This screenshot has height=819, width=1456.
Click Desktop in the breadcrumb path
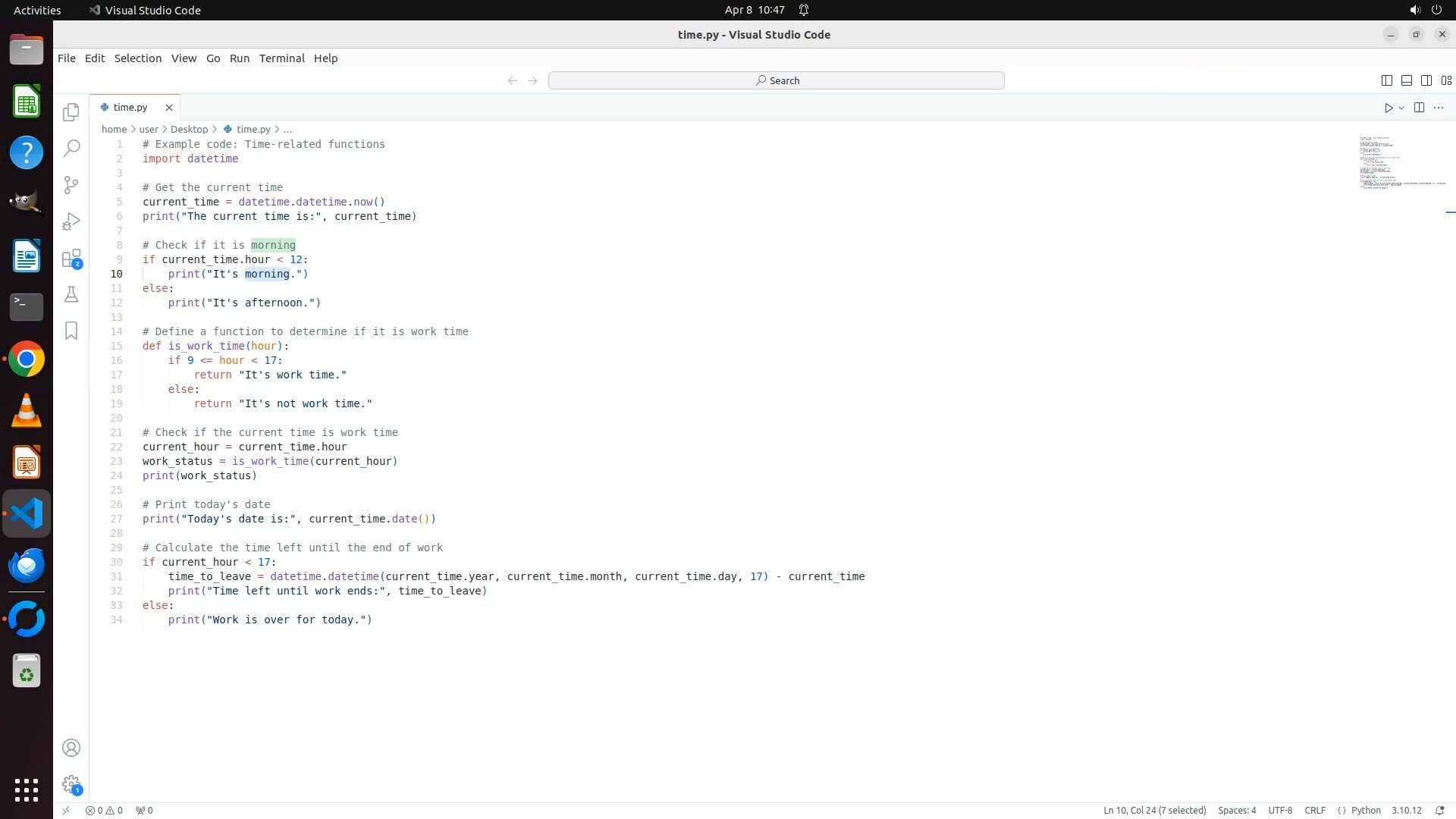pos(189,129)
